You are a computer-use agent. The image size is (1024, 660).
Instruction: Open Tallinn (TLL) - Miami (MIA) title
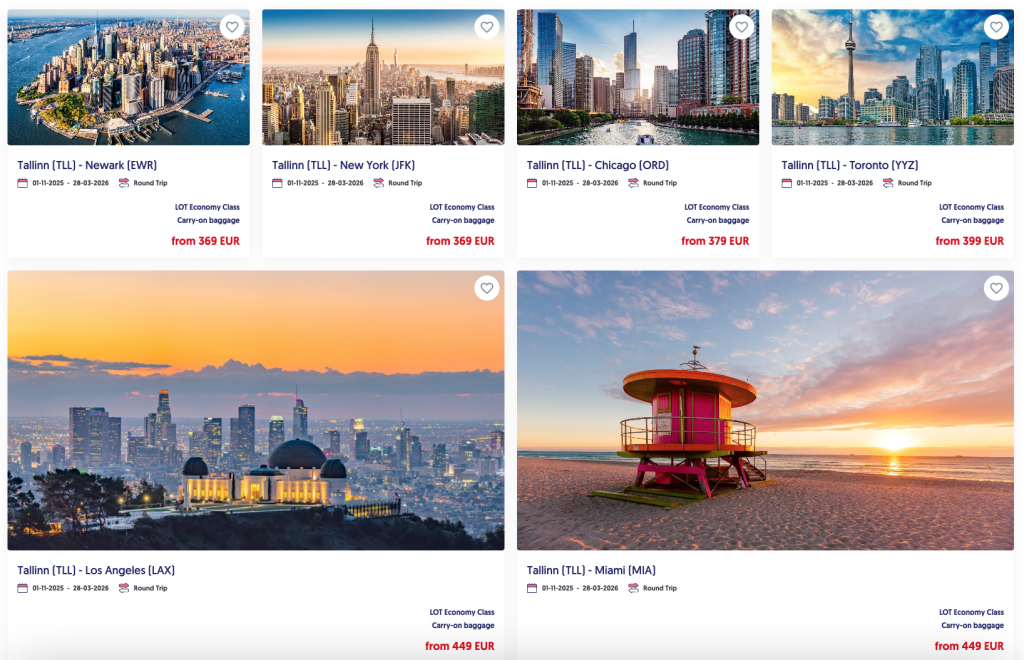point(591,570)
